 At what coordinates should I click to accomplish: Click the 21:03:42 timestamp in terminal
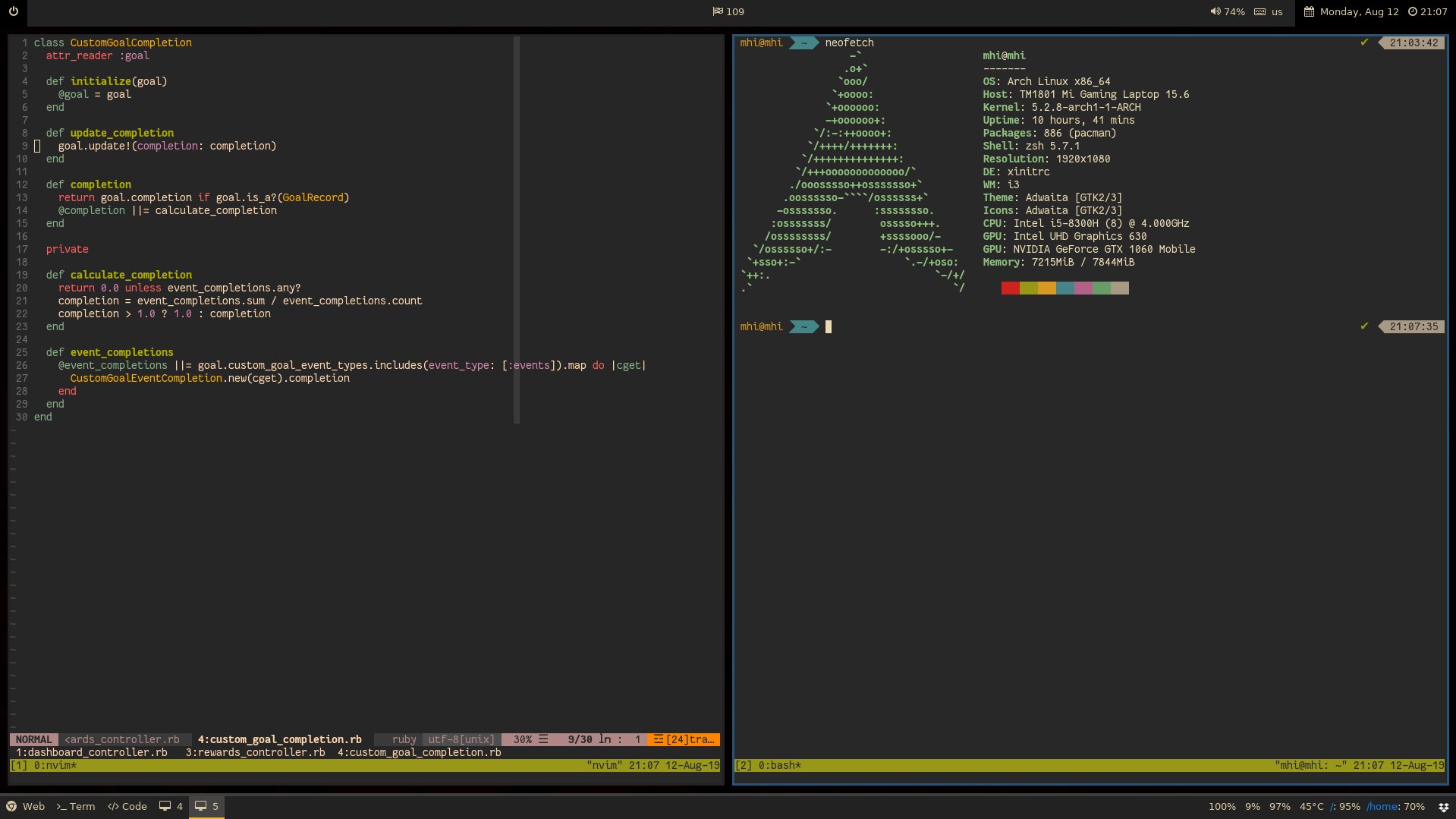point(1414,43)
